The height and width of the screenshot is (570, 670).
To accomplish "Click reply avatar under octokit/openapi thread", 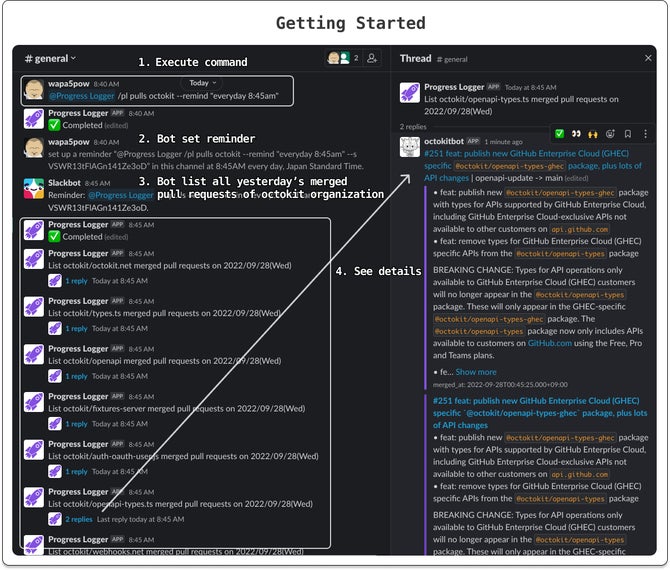I will (x=55, y=376).
